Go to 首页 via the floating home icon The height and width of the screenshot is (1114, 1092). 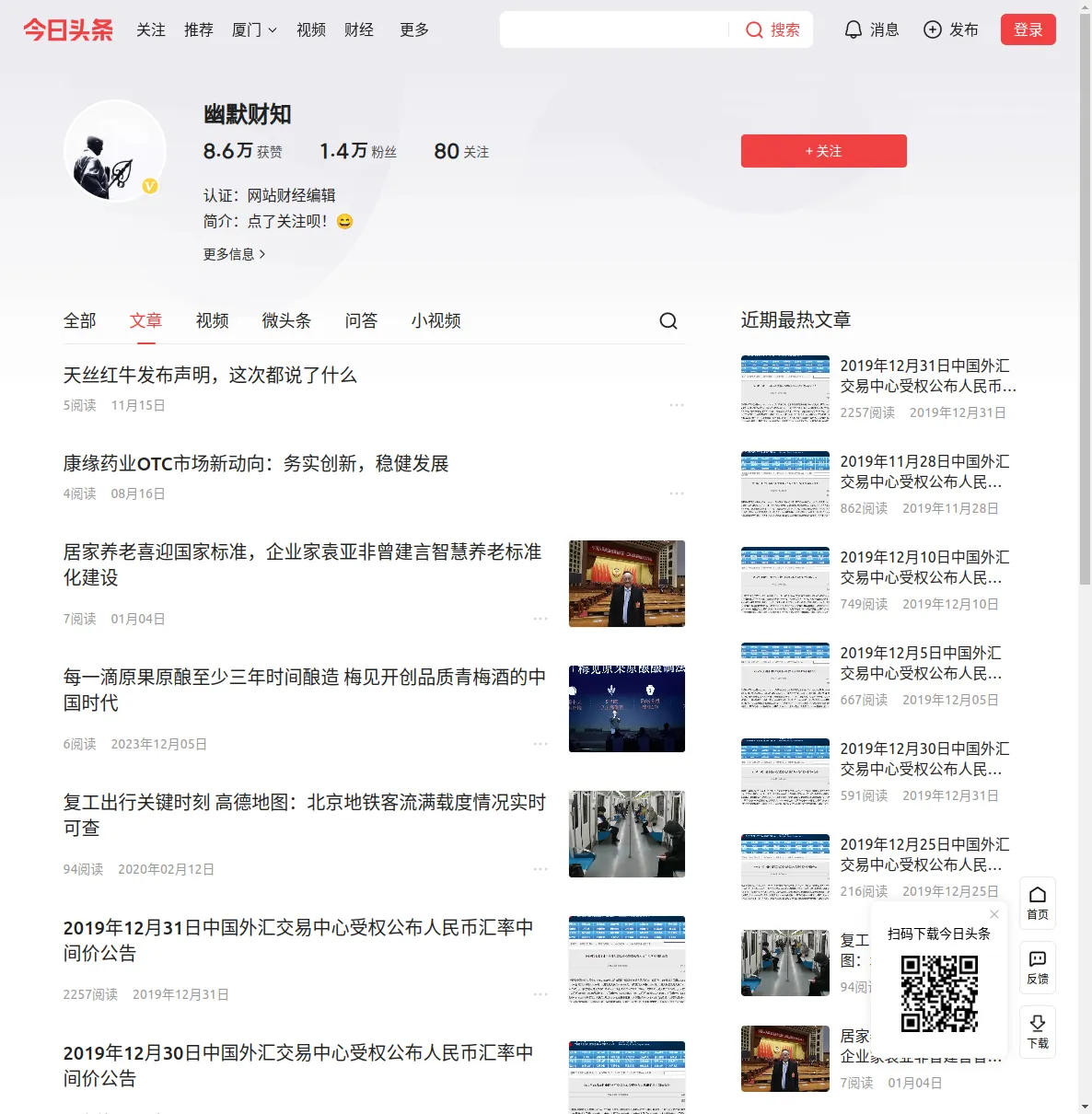(x=1038, y=903)
